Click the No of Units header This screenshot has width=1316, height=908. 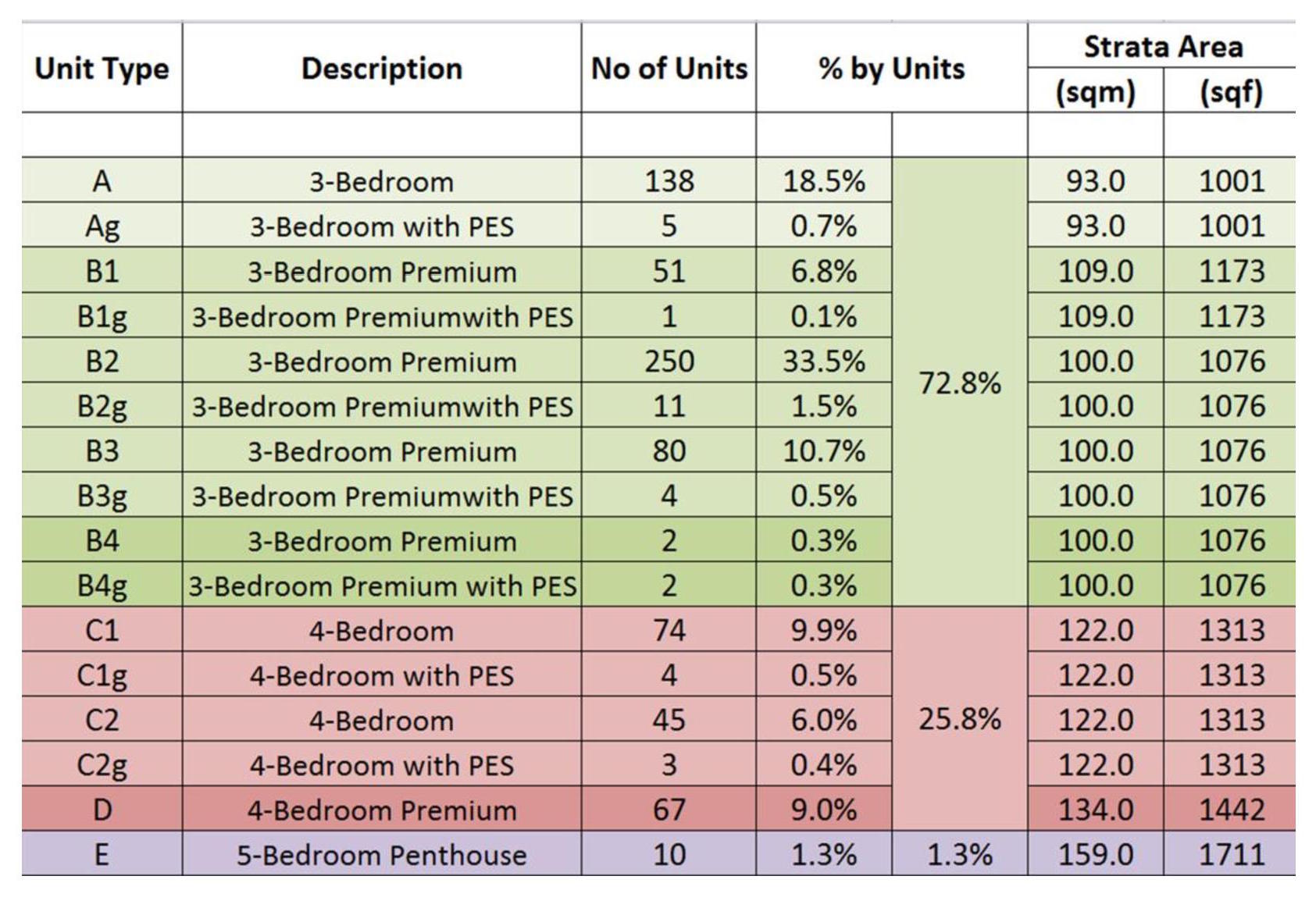point(669,68)
